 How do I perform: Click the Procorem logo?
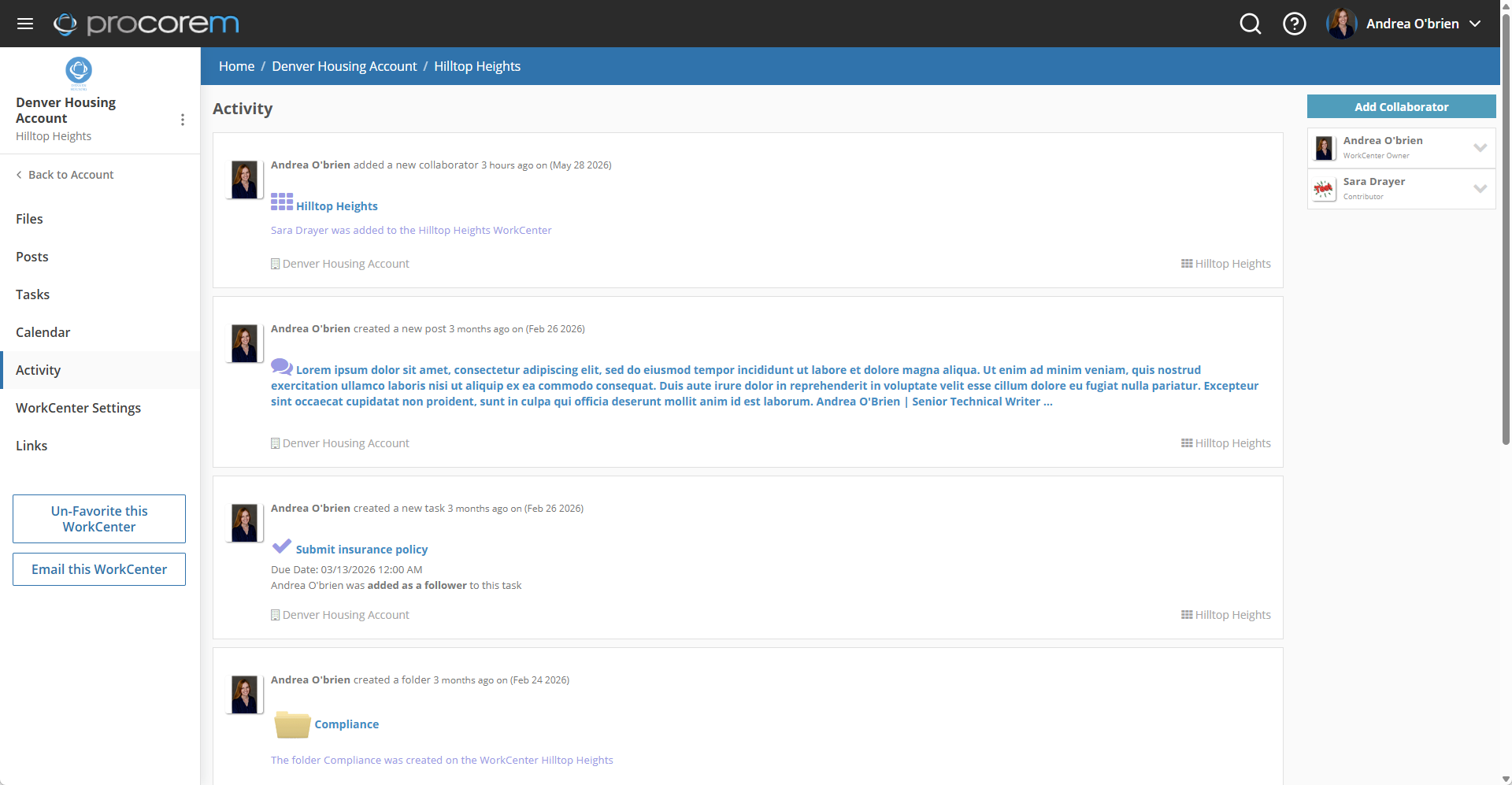146,24
